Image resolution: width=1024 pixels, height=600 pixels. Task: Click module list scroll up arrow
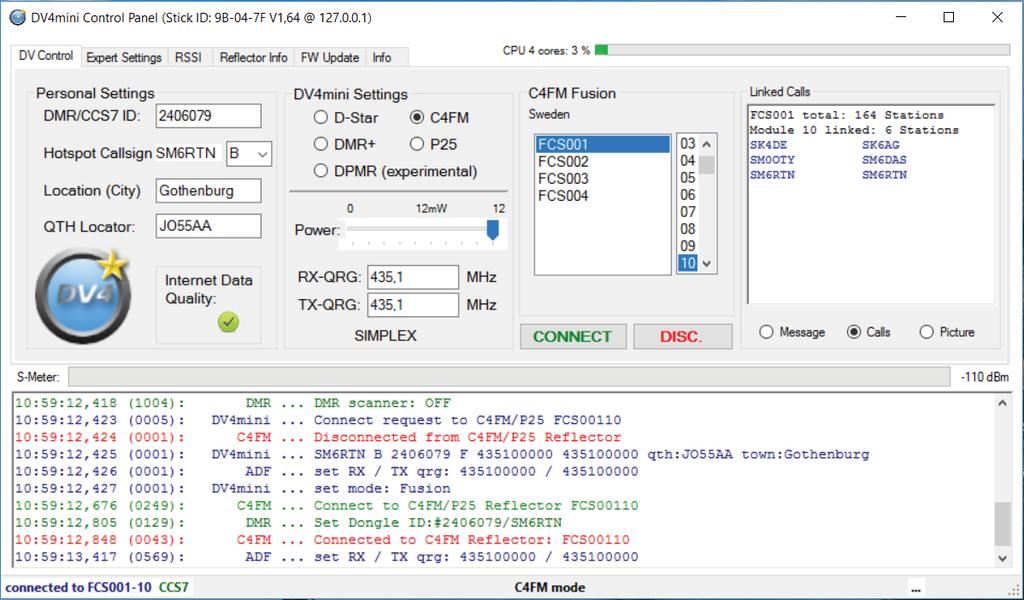[706, 144]
